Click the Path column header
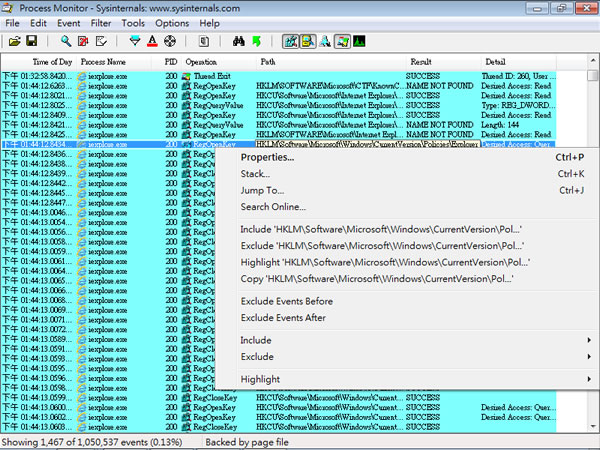 tap(331, 62)
